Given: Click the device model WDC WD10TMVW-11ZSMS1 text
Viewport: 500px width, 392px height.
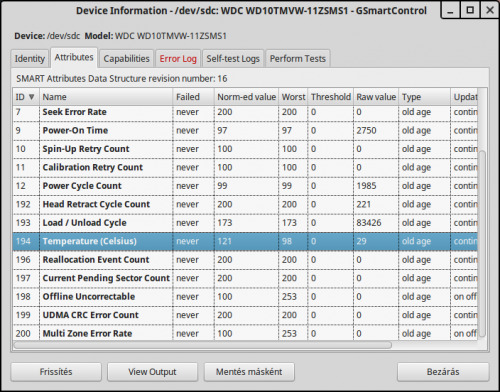Looking at the screenshot, I should click(171, 36).
